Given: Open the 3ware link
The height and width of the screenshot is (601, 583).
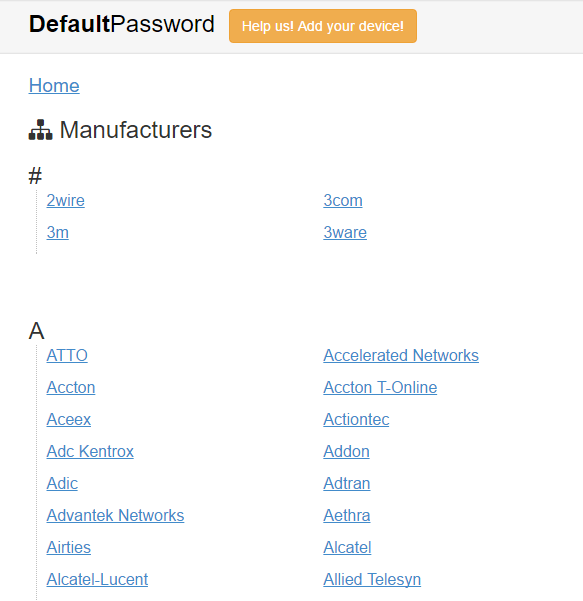Looking at the screenshot, I should pos(345,232).
